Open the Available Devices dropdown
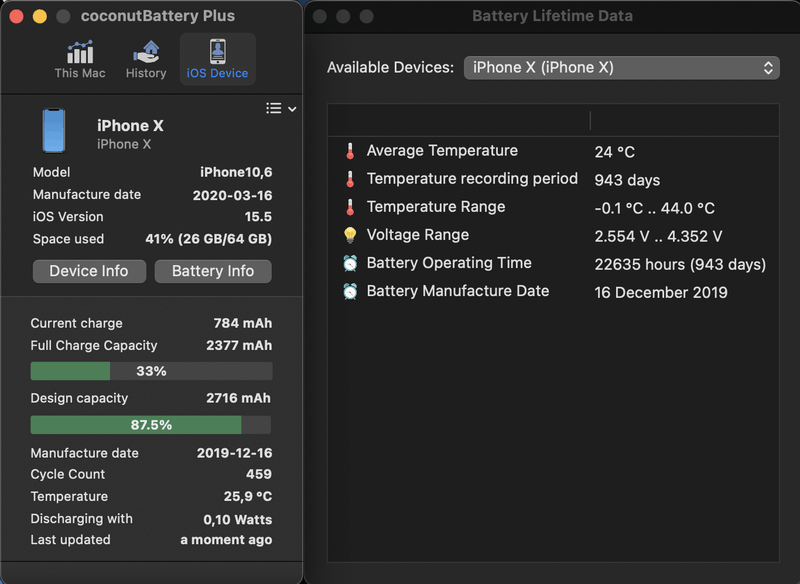This screenshot has width=800, height=584. tap(621, 68)
